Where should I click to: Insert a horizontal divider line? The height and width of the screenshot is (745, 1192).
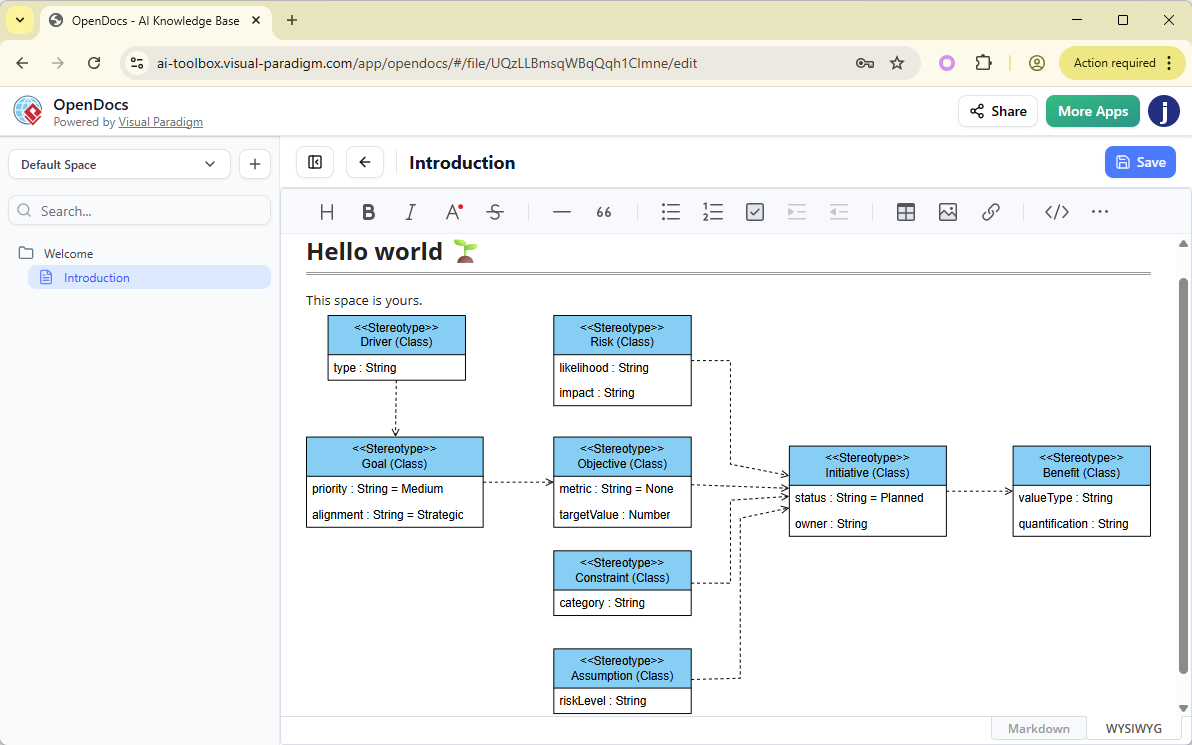[x=561, y=211]
